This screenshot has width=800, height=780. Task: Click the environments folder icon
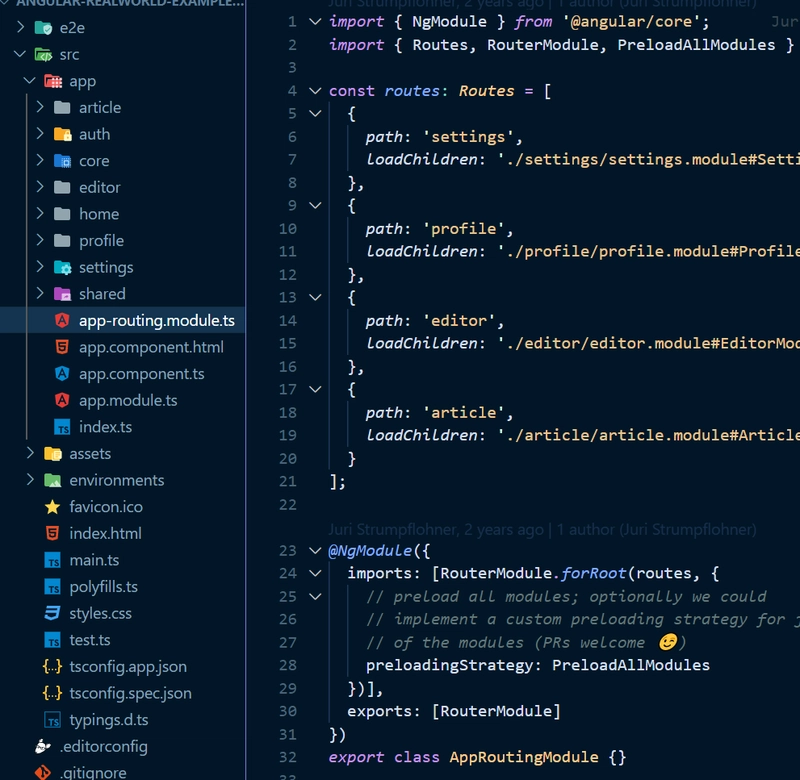pos(53,480)
